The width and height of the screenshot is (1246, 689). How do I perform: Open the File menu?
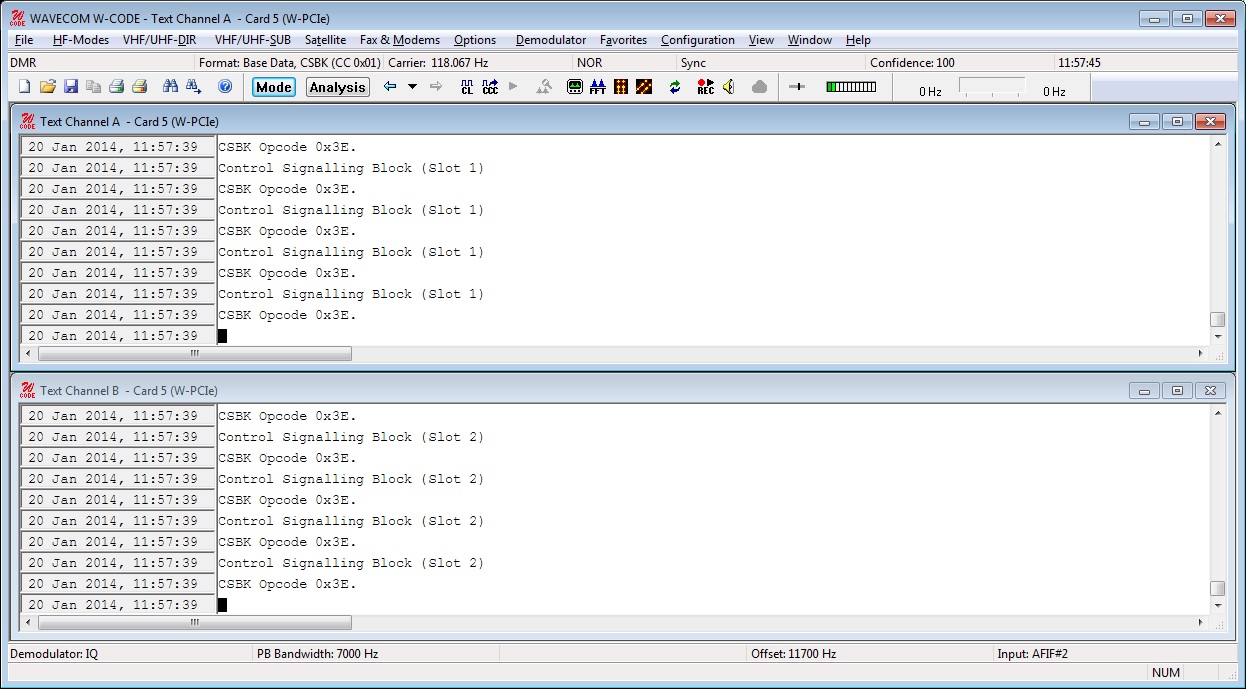click(x=24, y=40)
